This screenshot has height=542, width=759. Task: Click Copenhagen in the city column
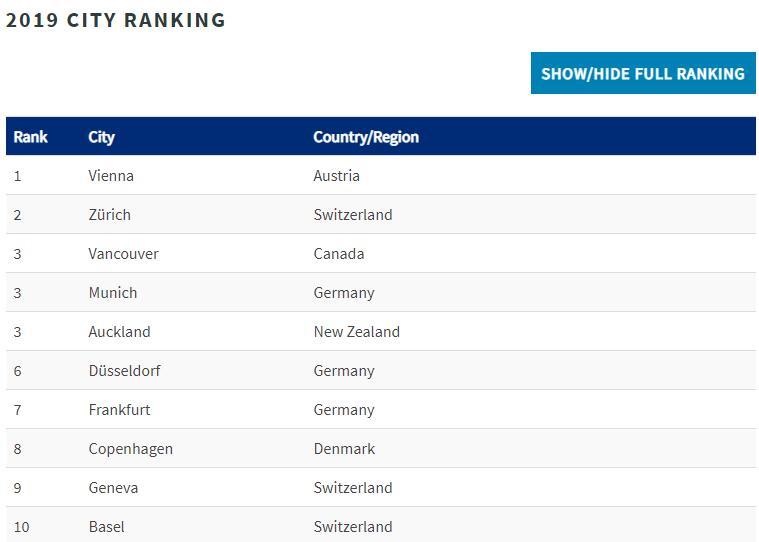tap(130, 449)
